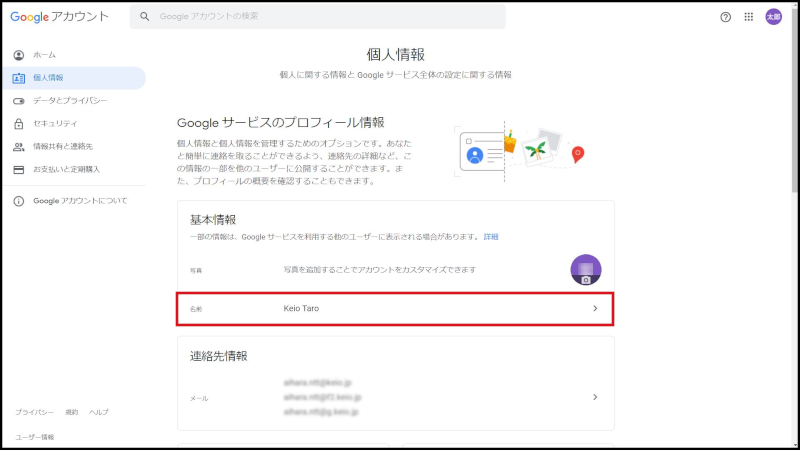Click the ホーム sidebar icon

pyautogui.click(x=19, y=55)
